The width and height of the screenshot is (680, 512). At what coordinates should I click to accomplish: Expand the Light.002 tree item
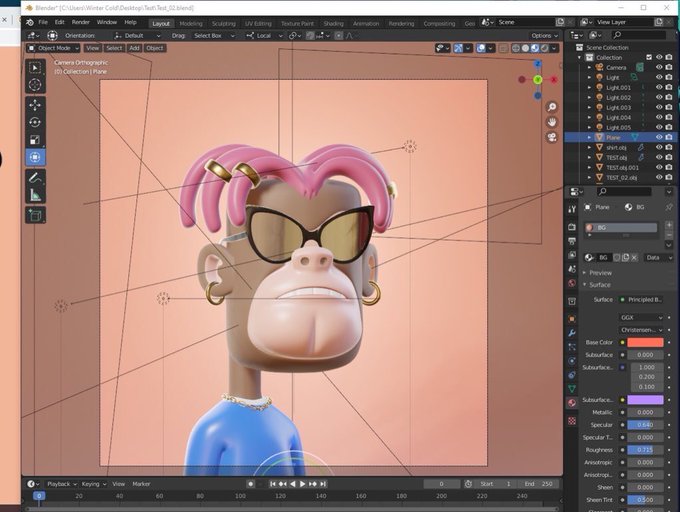pos(589,98)
